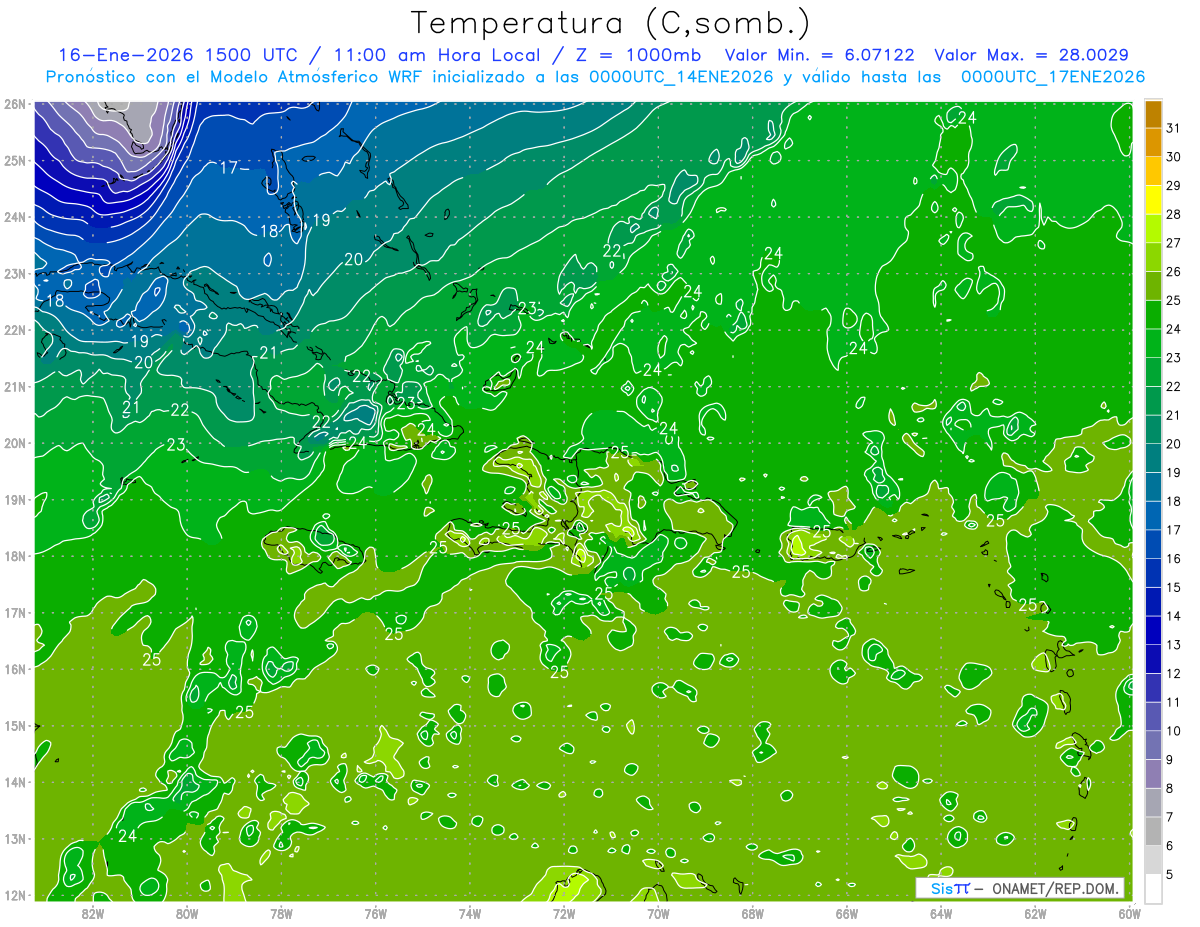Click the white legend swatch below 5
The width and height of the screenshot is (1200, 927).
pos(1153,889)
